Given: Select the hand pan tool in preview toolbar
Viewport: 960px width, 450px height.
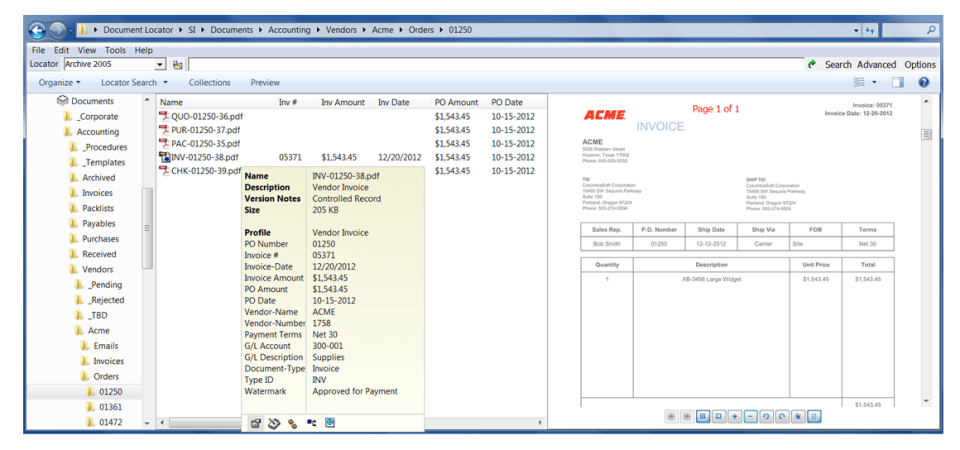Looking at the screenshot, I should (x=798, y=416).
